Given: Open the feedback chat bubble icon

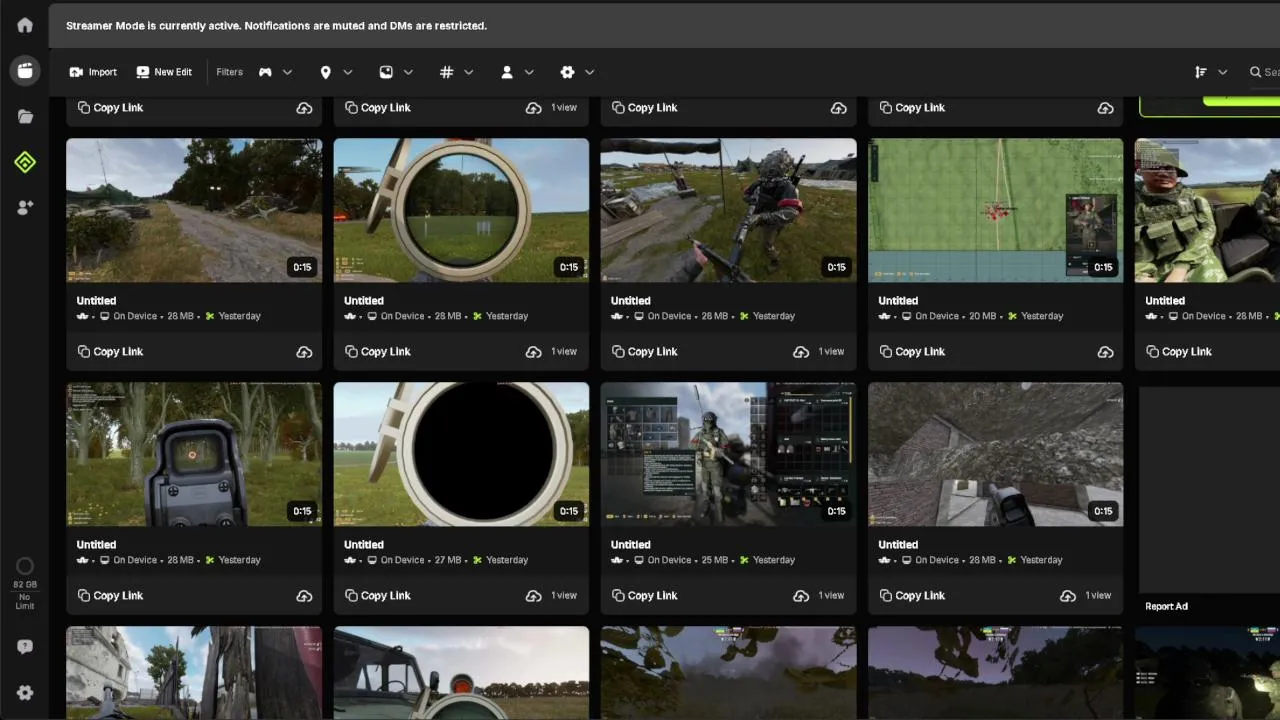Looking at the screenshot, I should tap(25, 647).
